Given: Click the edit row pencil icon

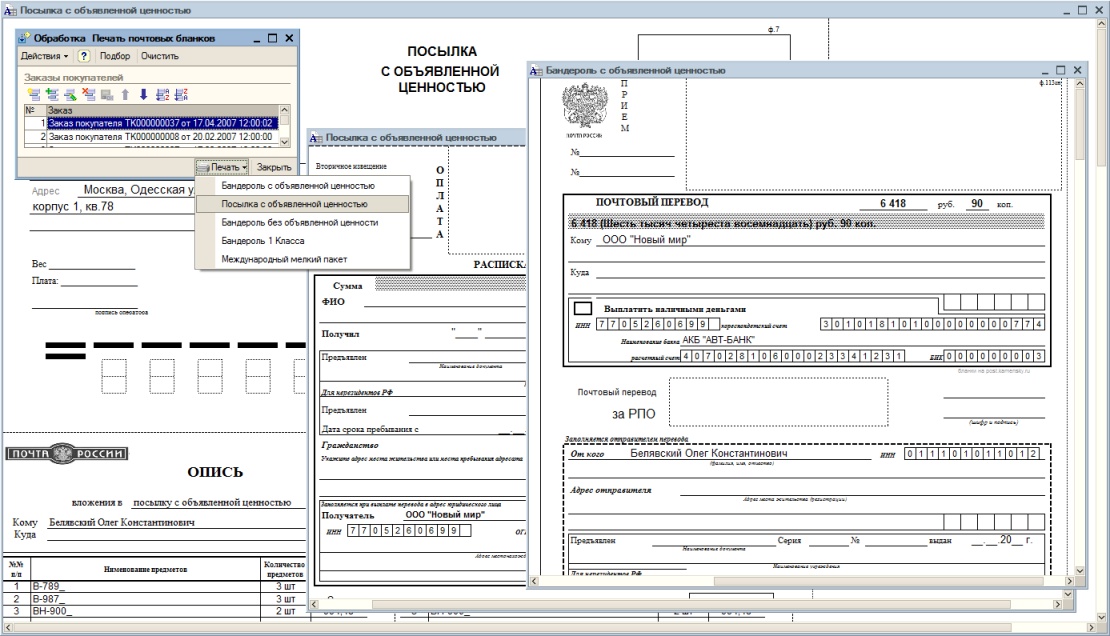Looking at the screenshot, I should 70,94.
